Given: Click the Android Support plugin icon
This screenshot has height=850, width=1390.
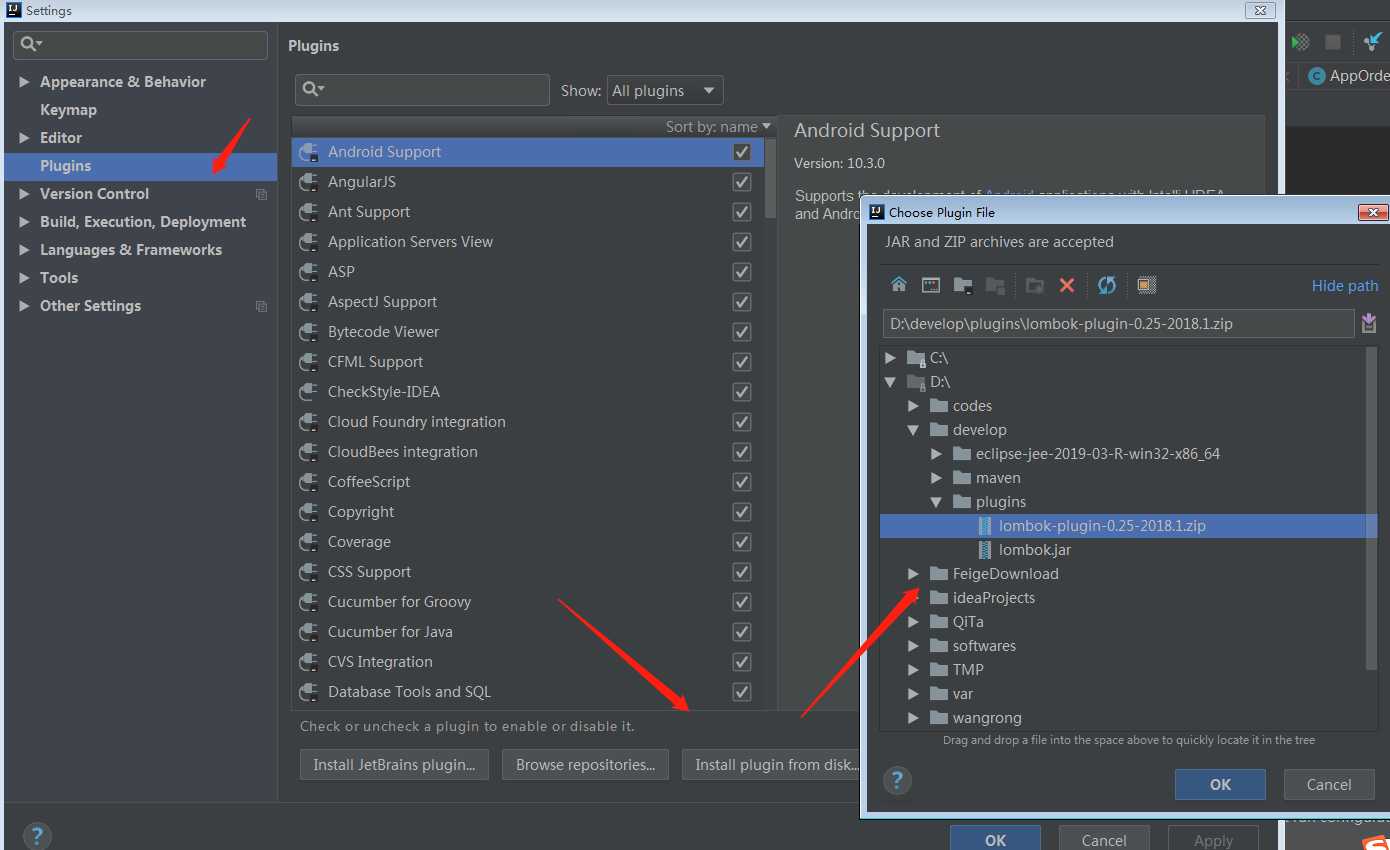Looking at the screenshot, I should 310,152.
